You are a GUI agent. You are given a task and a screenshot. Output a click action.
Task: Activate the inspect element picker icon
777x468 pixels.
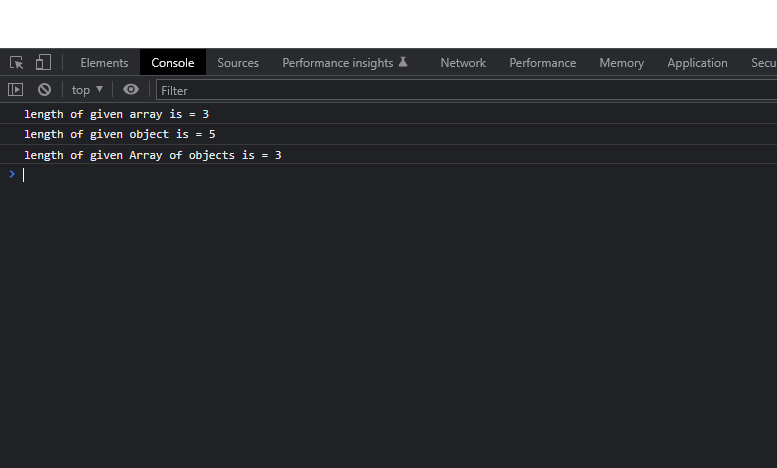(x=16, y=62)
